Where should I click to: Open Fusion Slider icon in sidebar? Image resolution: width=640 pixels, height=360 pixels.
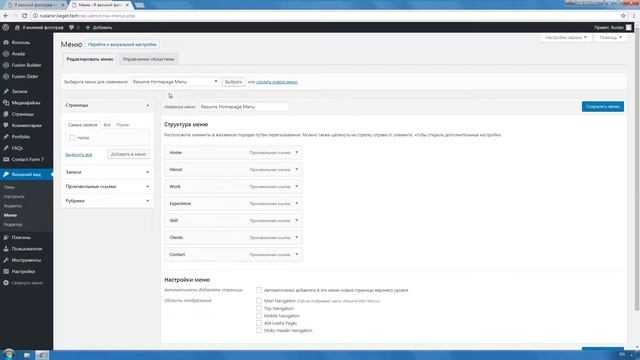pos(6,76)
